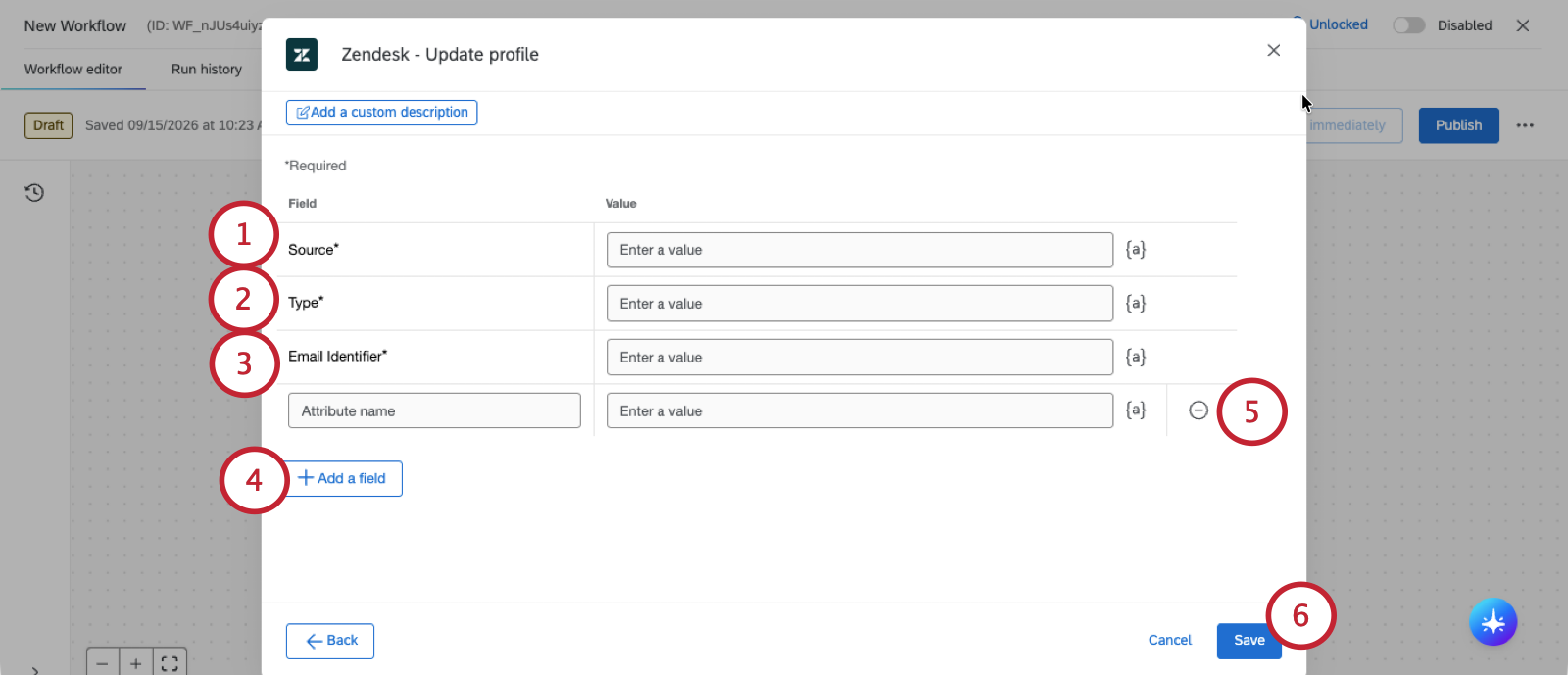Close the New Workflow editor
The height and width of the screenshot is (675, 1568).
[x=1523, y=25]
